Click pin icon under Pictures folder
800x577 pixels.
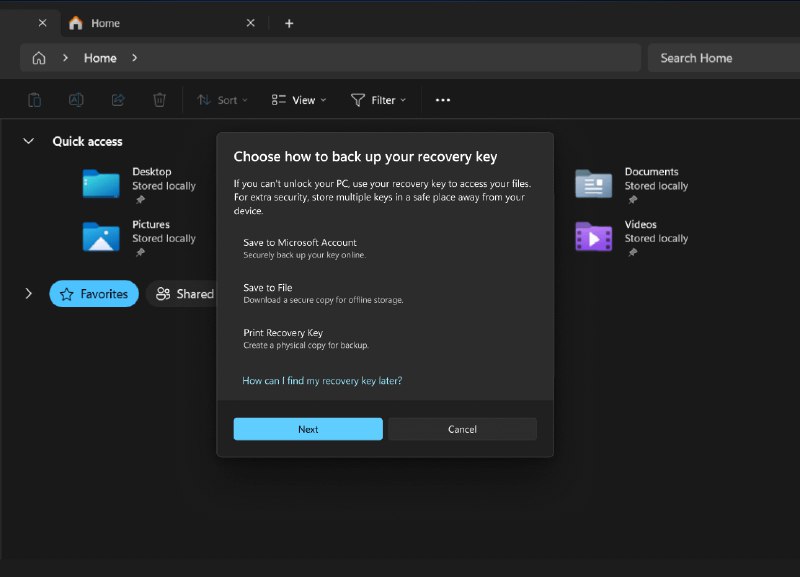point(140,253)
